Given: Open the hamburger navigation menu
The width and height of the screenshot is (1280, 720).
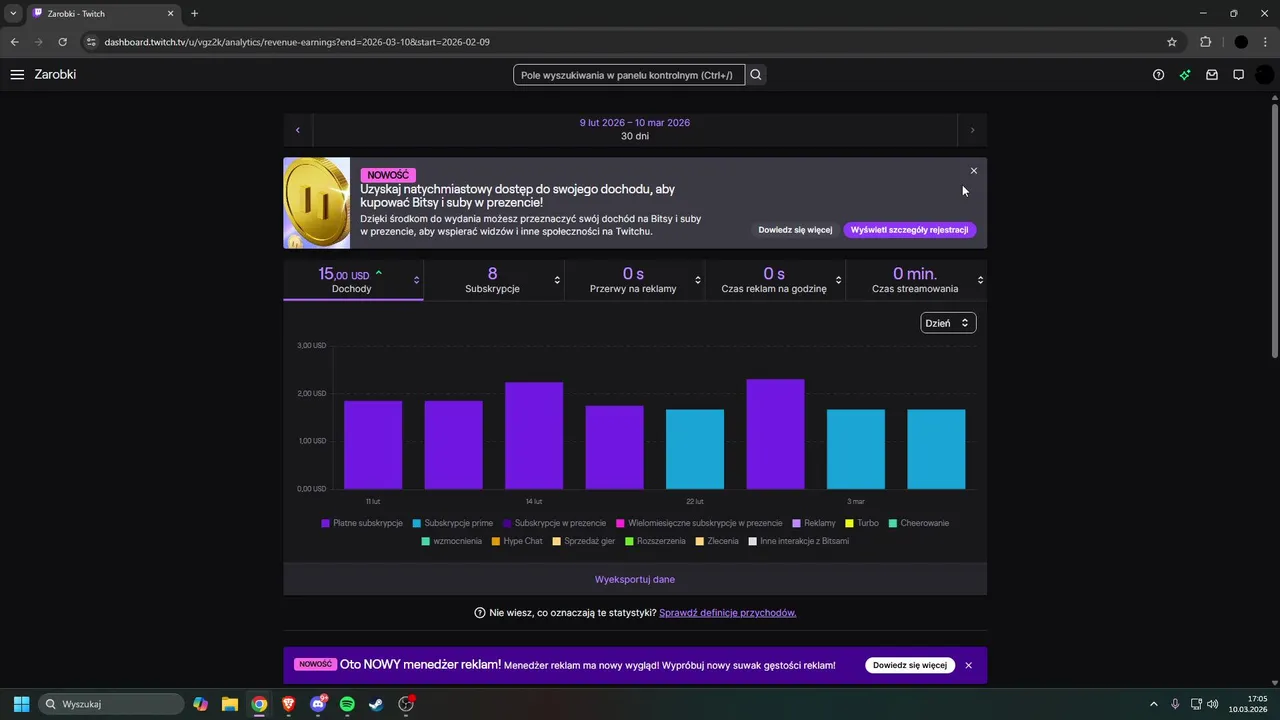Looking at the screenshot, I should point(17,75).
